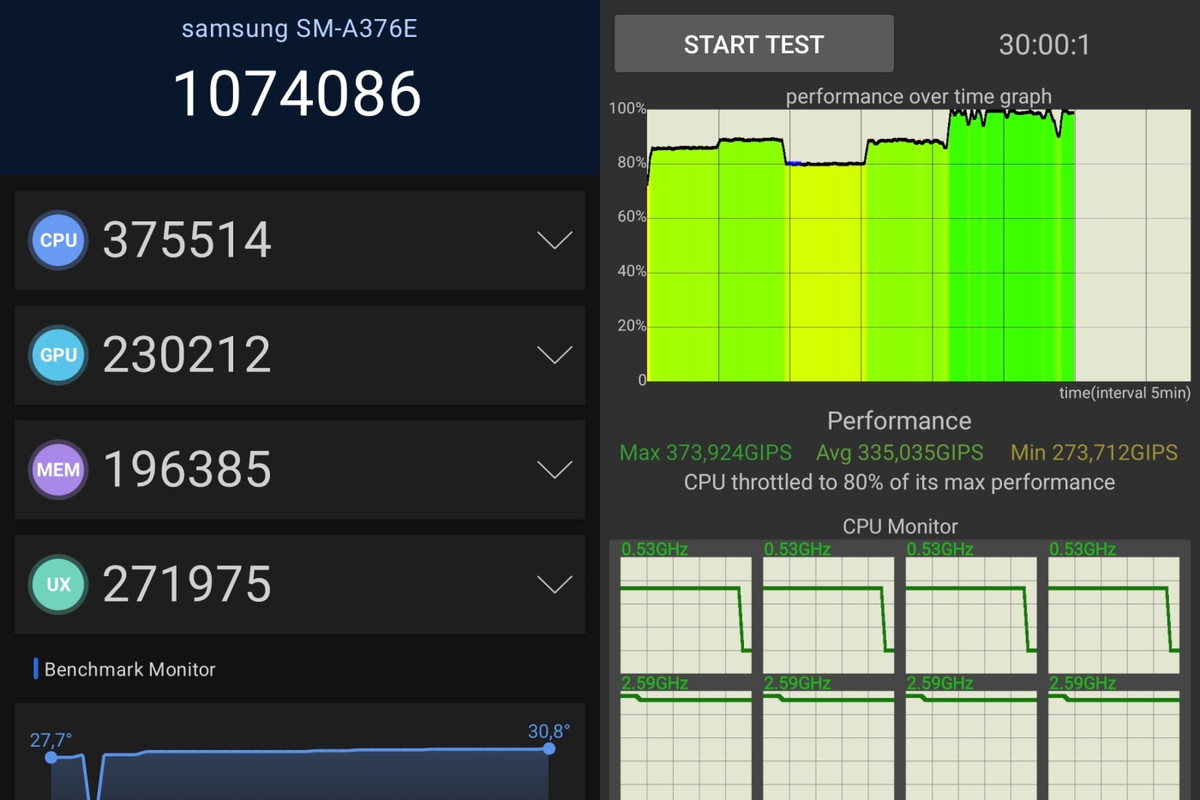
Task: Click the 80% axis label
Action: [x=632, y=163]
